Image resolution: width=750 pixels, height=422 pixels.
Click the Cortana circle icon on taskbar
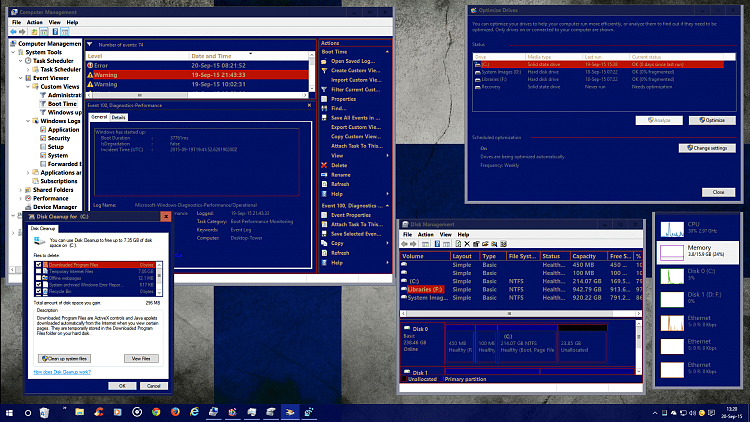(x=28, y=412)
